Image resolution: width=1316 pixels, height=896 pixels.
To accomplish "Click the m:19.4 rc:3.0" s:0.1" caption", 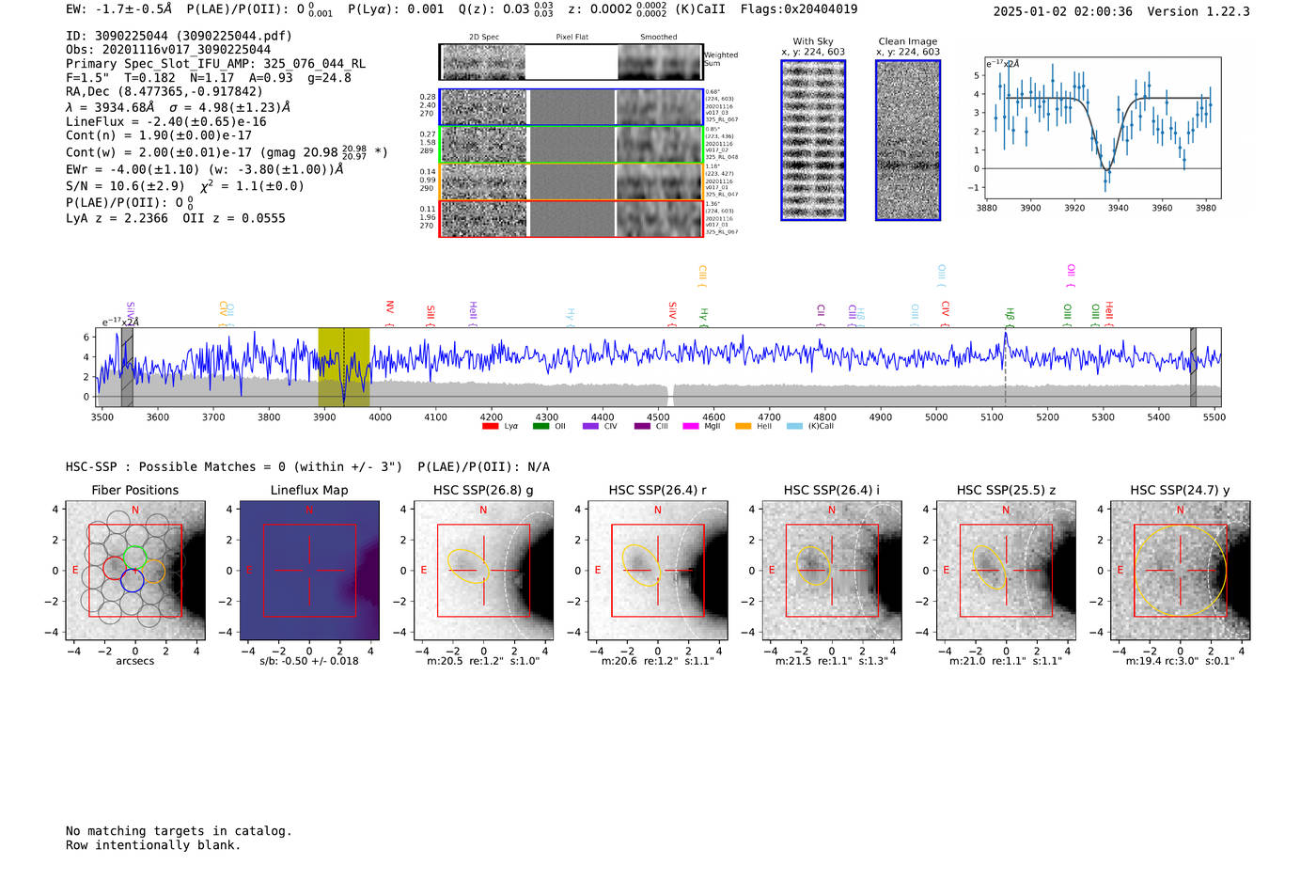I will click(1181, 661).
